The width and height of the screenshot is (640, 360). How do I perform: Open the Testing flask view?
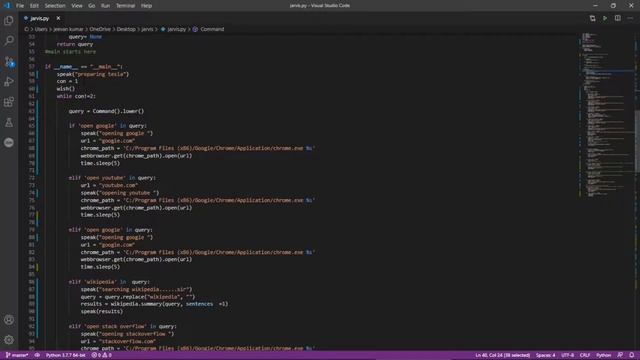click(x=9, y=122)
